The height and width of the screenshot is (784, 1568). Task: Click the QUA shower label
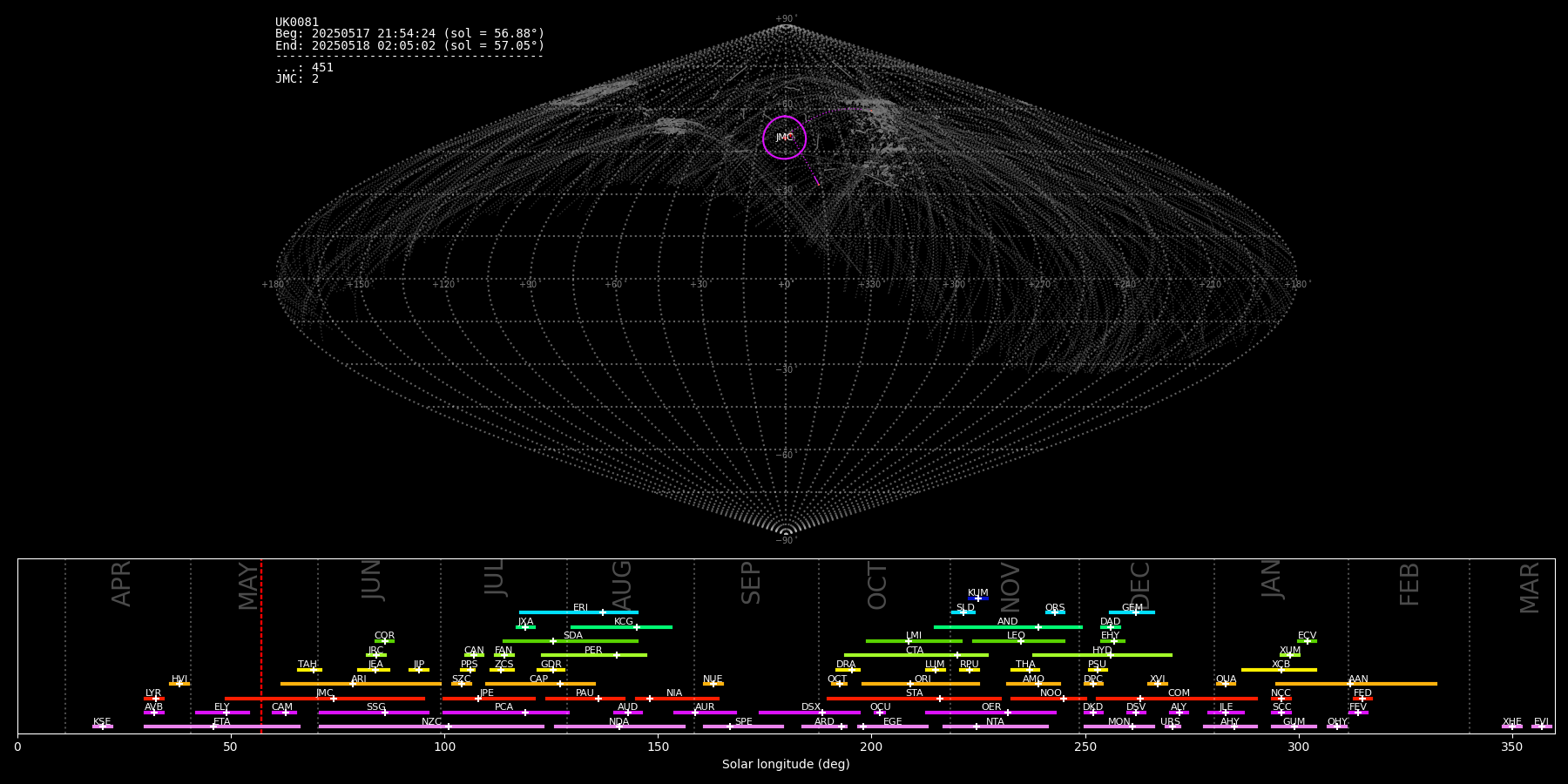[1226, 679]
